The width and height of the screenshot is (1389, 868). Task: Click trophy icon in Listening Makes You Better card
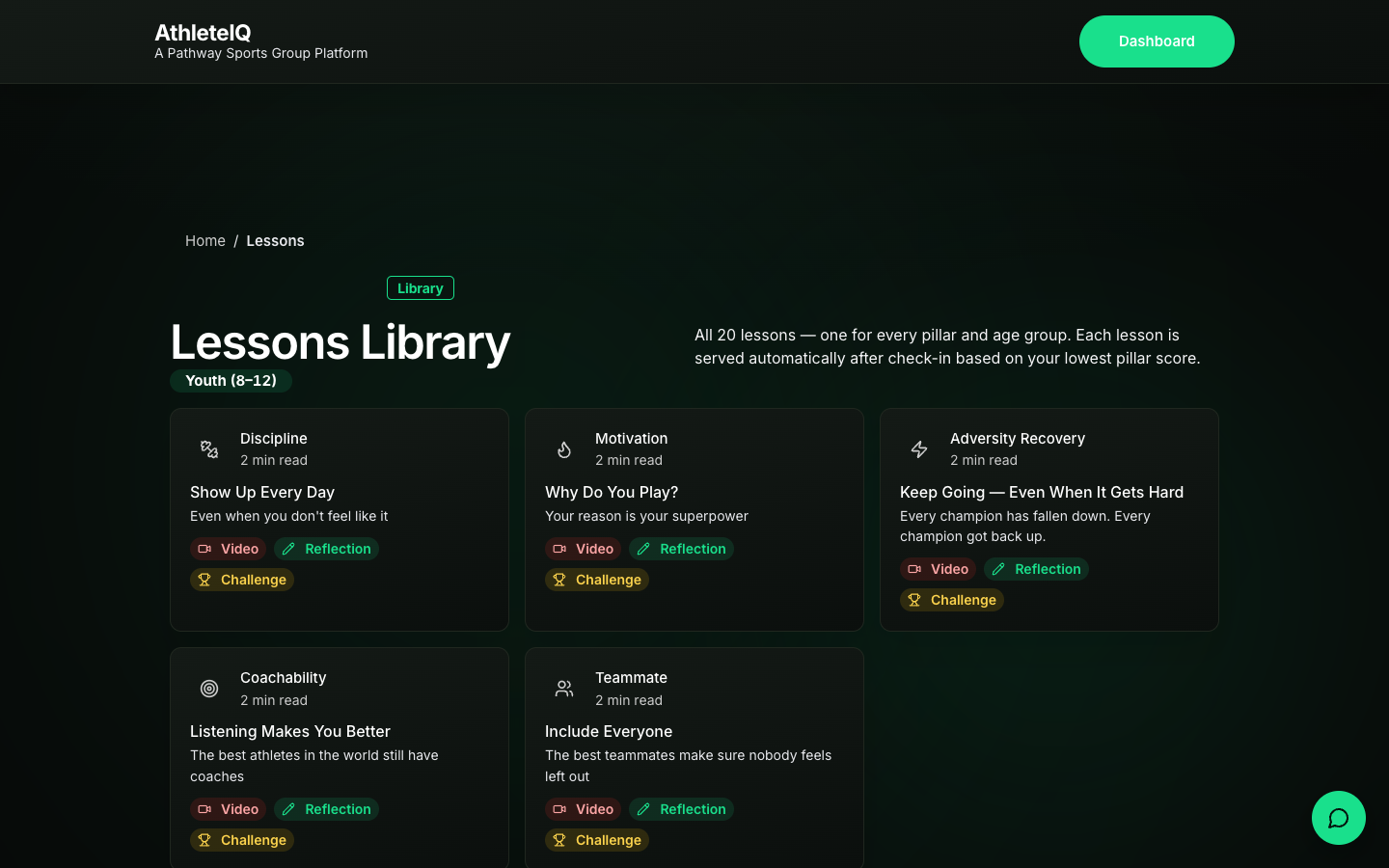(204, 840)
